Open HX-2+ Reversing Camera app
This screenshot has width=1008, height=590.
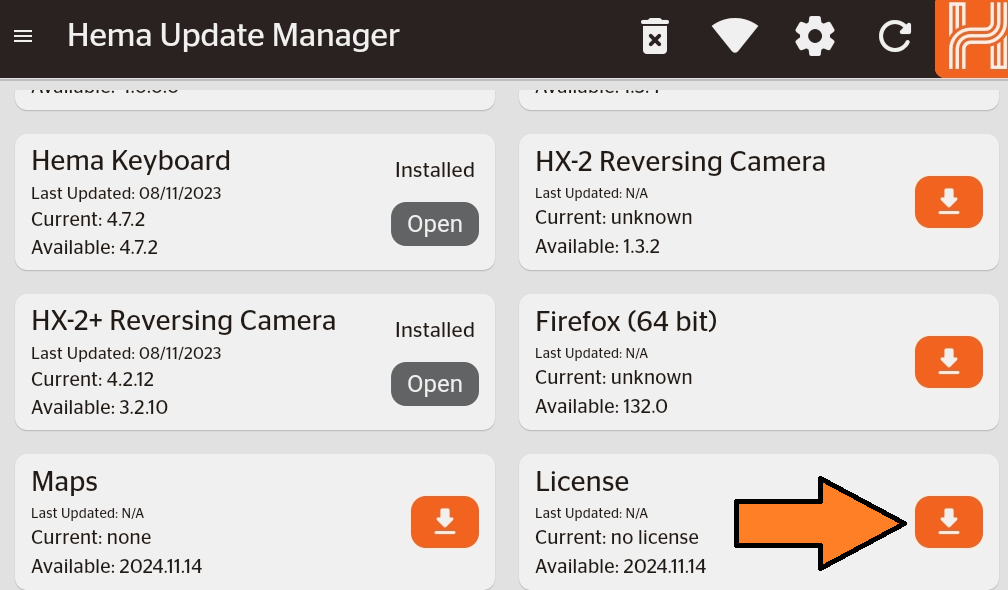pyautogui.click(x=435, y=384)
